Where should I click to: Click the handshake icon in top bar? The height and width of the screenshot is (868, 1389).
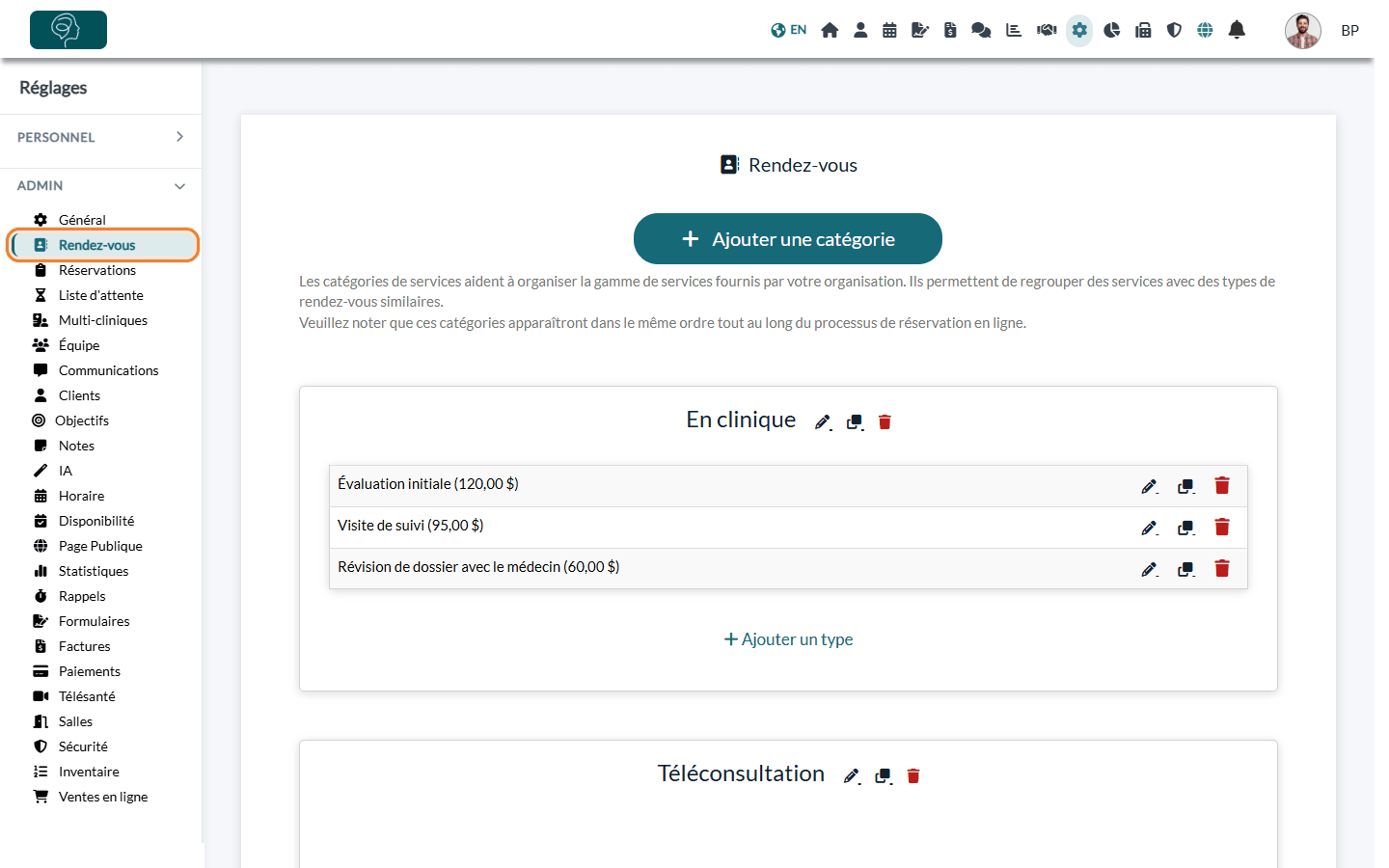1047,30
